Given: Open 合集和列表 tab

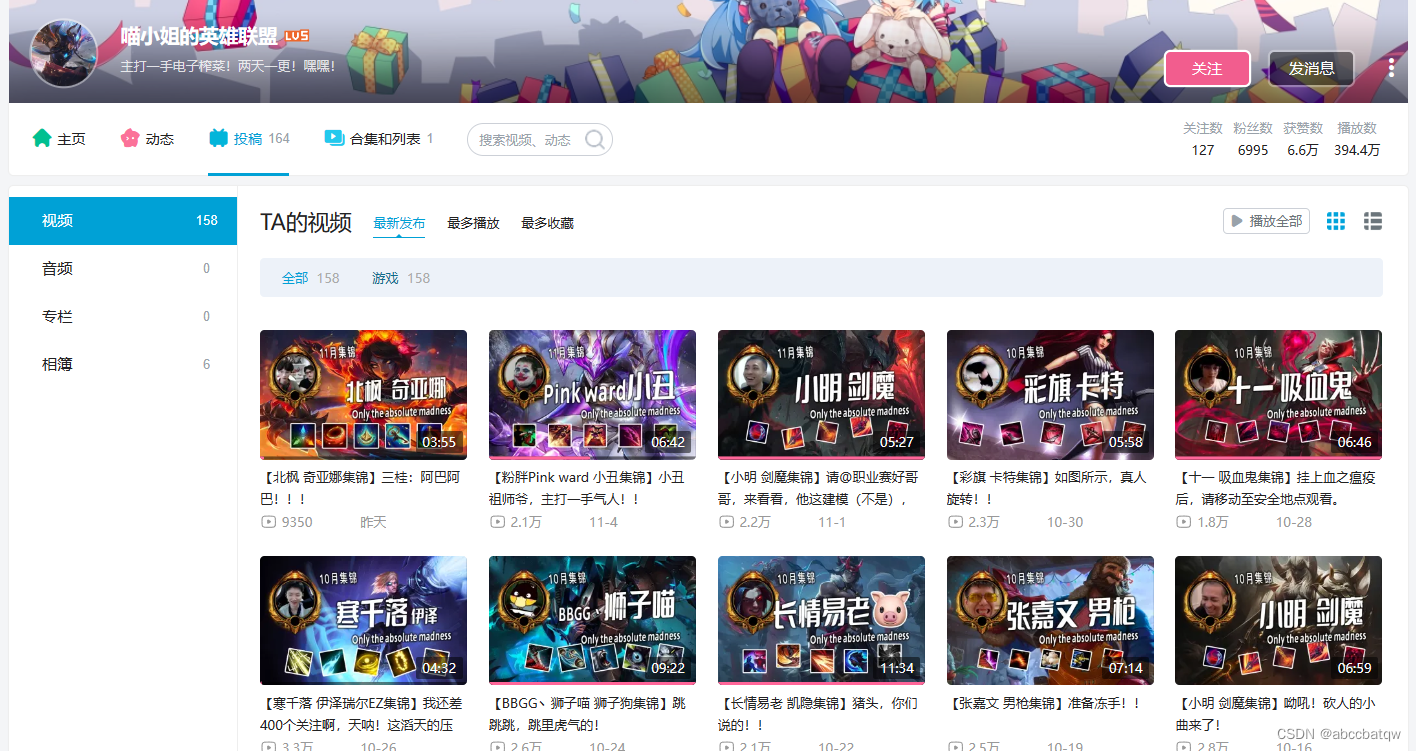Looking at the screenshot, I should tap(379, 139).
